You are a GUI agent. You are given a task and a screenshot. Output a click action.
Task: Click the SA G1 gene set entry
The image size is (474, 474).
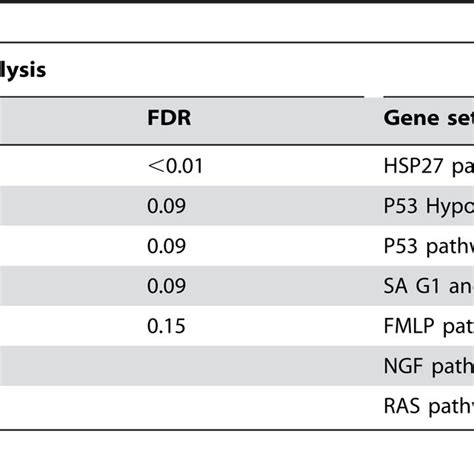click(429, 286)
